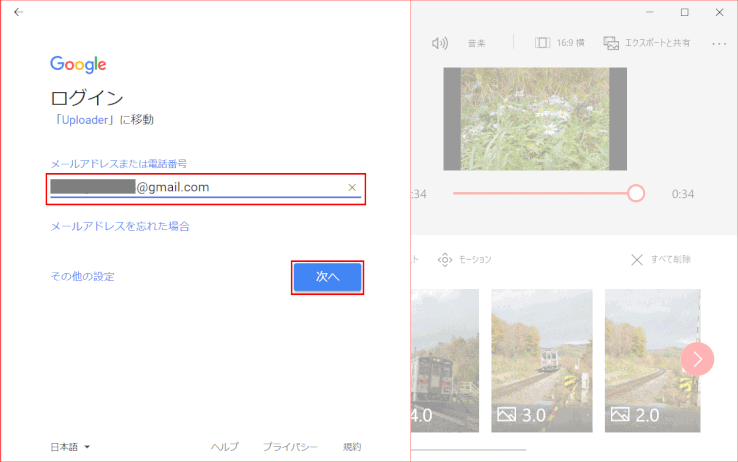
Task: Maximize the video editor window
Action: click(x=685, y=12)
